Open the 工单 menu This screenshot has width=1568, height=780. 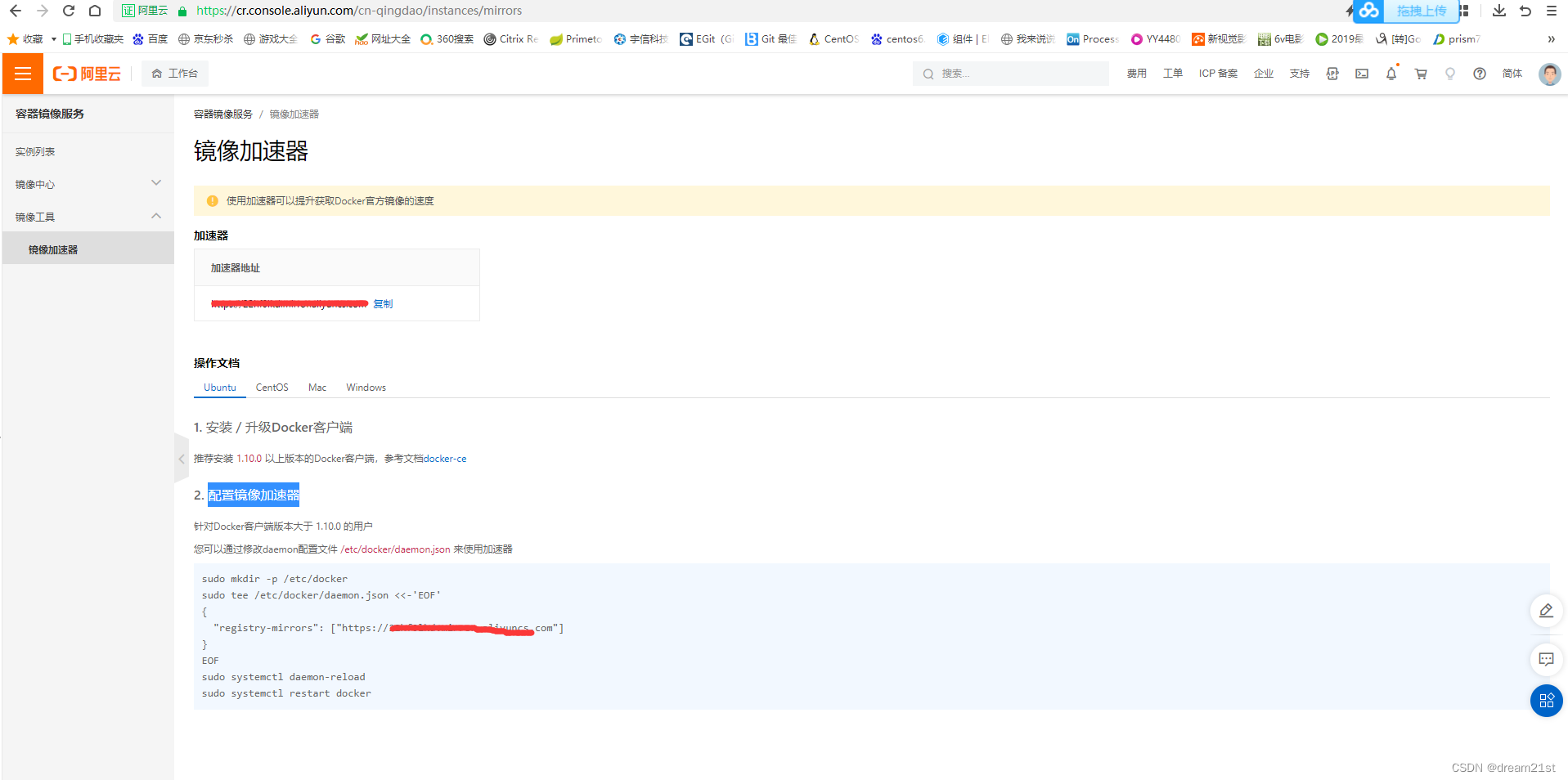point(1172,74)
